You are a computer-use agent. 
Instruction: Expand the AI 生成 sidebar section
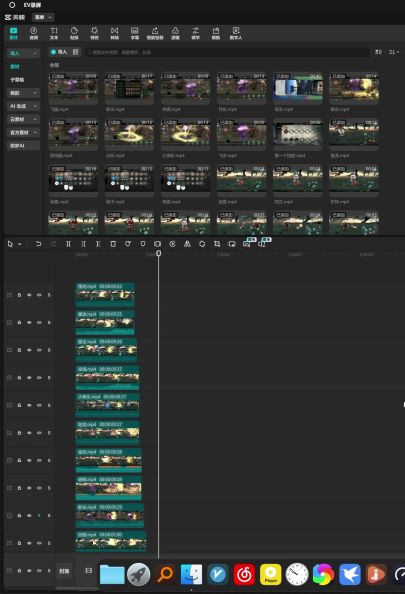(x=23, y=106)
